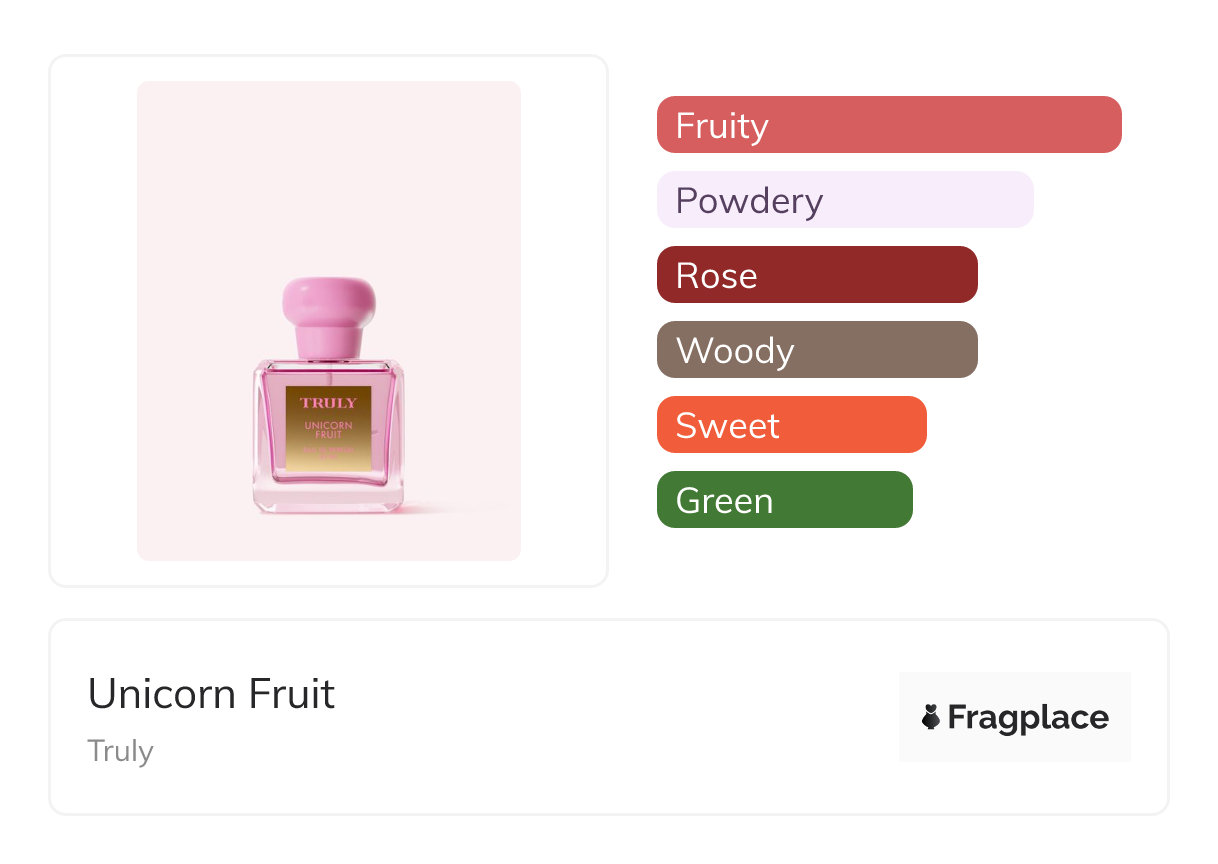Open the Truly brand name link
This screenshot has width=1218, height=864.
pyautogui.click(x=120, y=751)
